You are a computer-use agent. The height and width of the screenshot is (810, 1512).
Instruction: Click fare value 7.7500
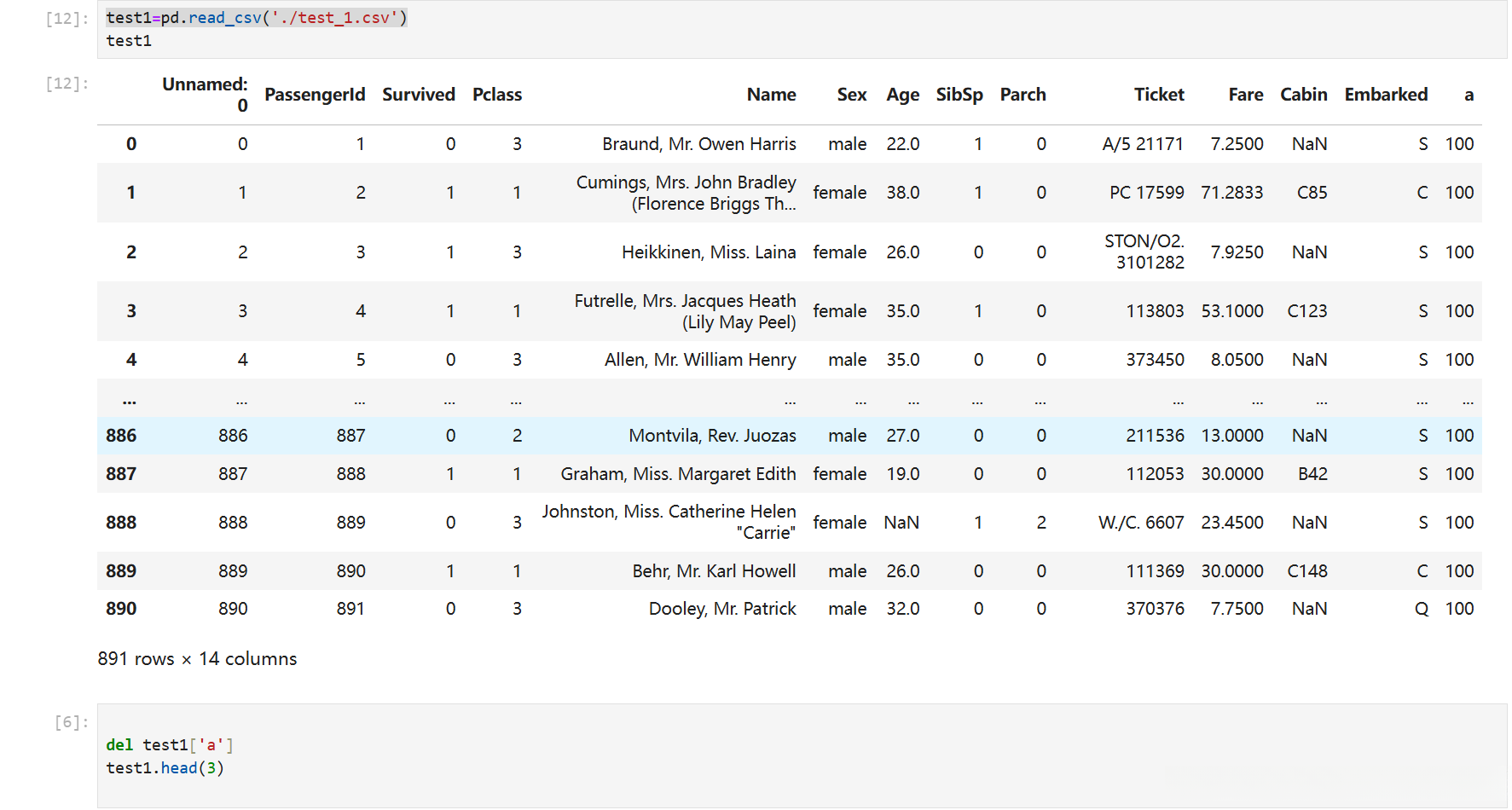click(1237, 609)
